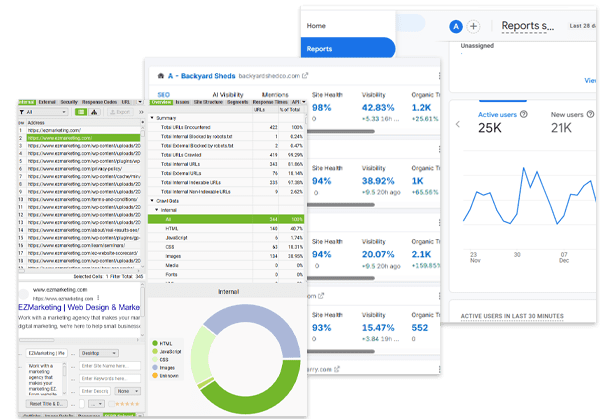Open the Issues tab

click(x=182, y=102)
